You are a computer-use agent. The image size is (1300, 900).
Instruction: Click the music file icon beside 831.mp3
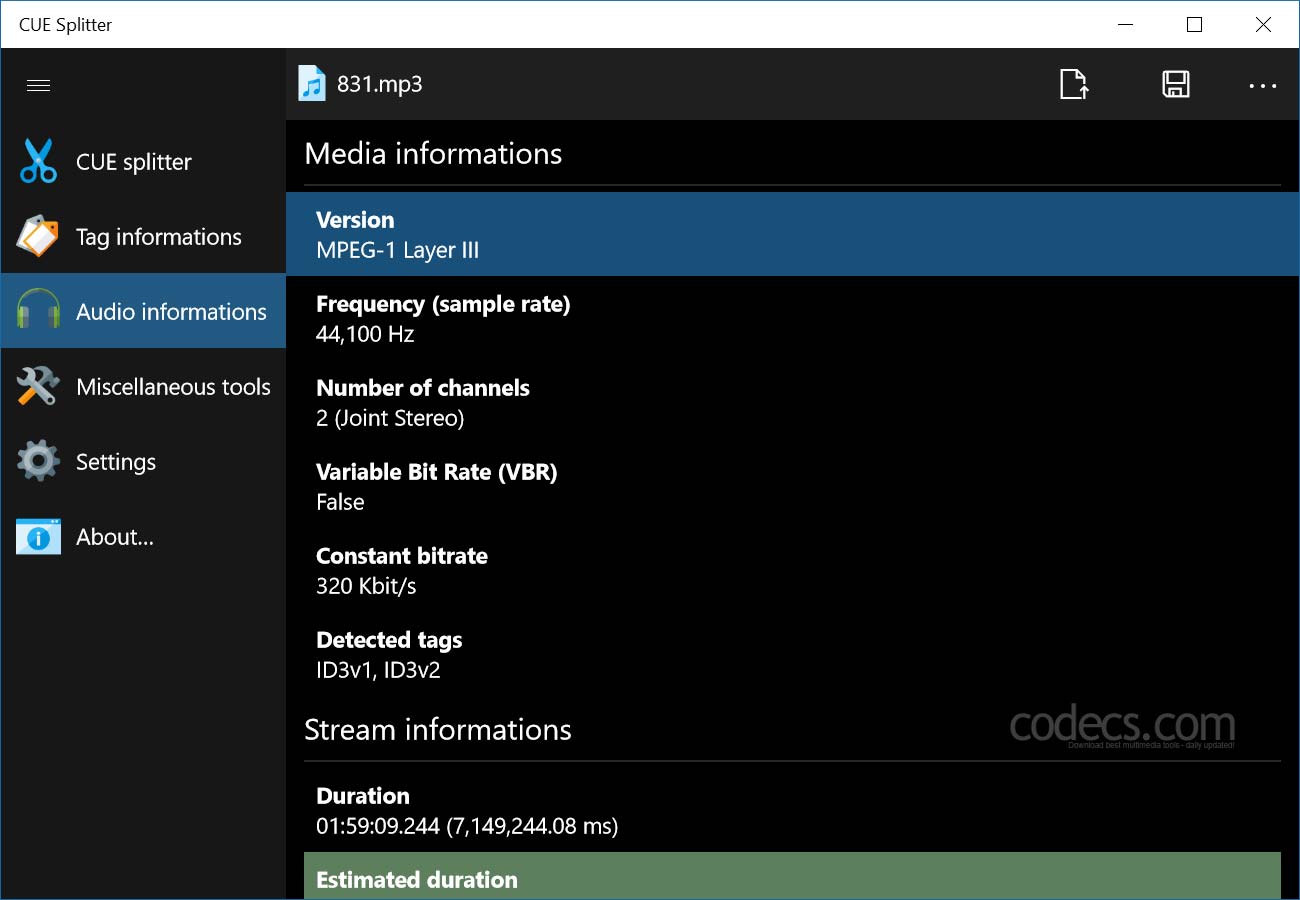(x=312, y=84)
